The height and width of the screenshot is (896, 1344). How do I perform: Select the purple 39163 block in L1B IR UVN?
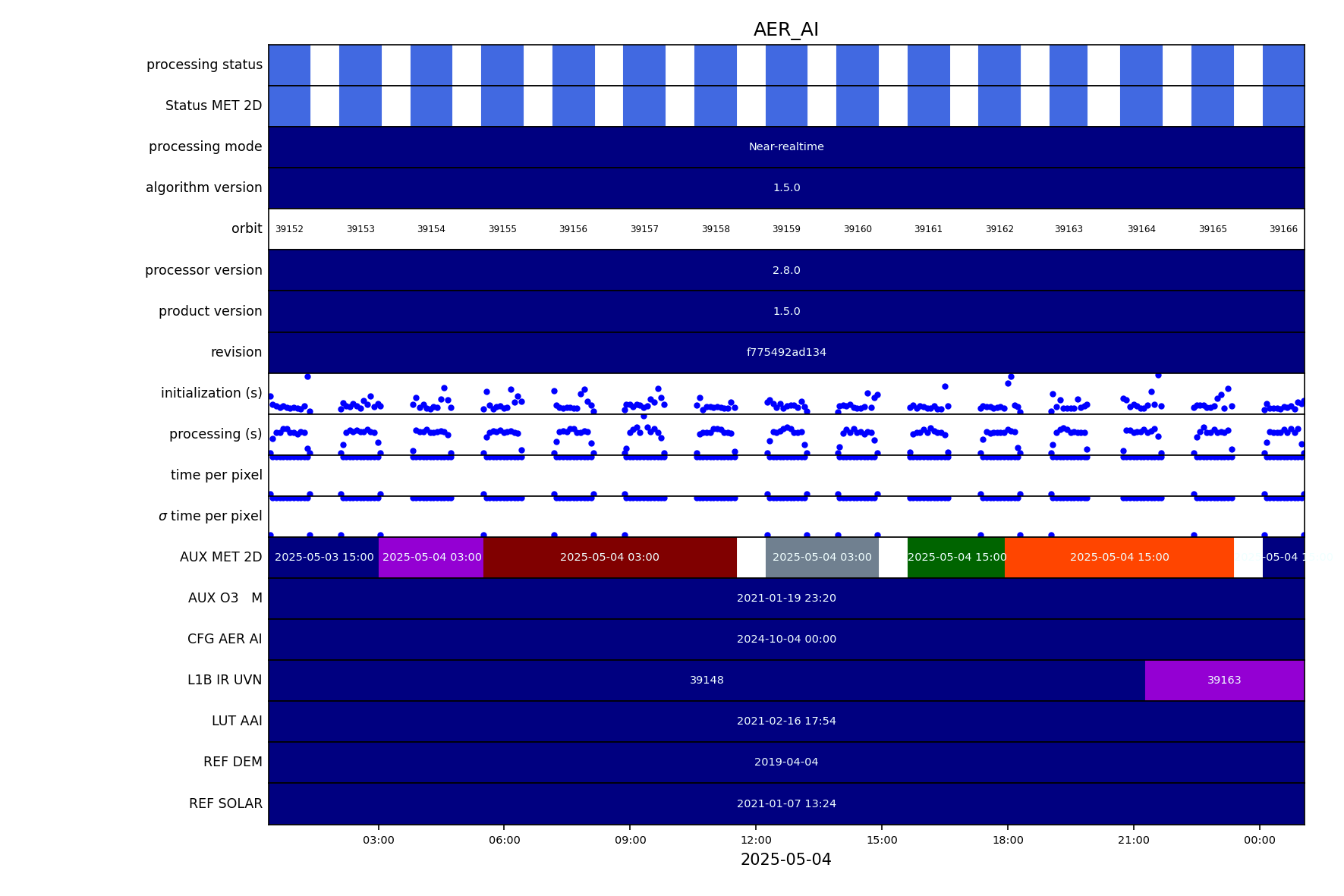point(1223,681)
